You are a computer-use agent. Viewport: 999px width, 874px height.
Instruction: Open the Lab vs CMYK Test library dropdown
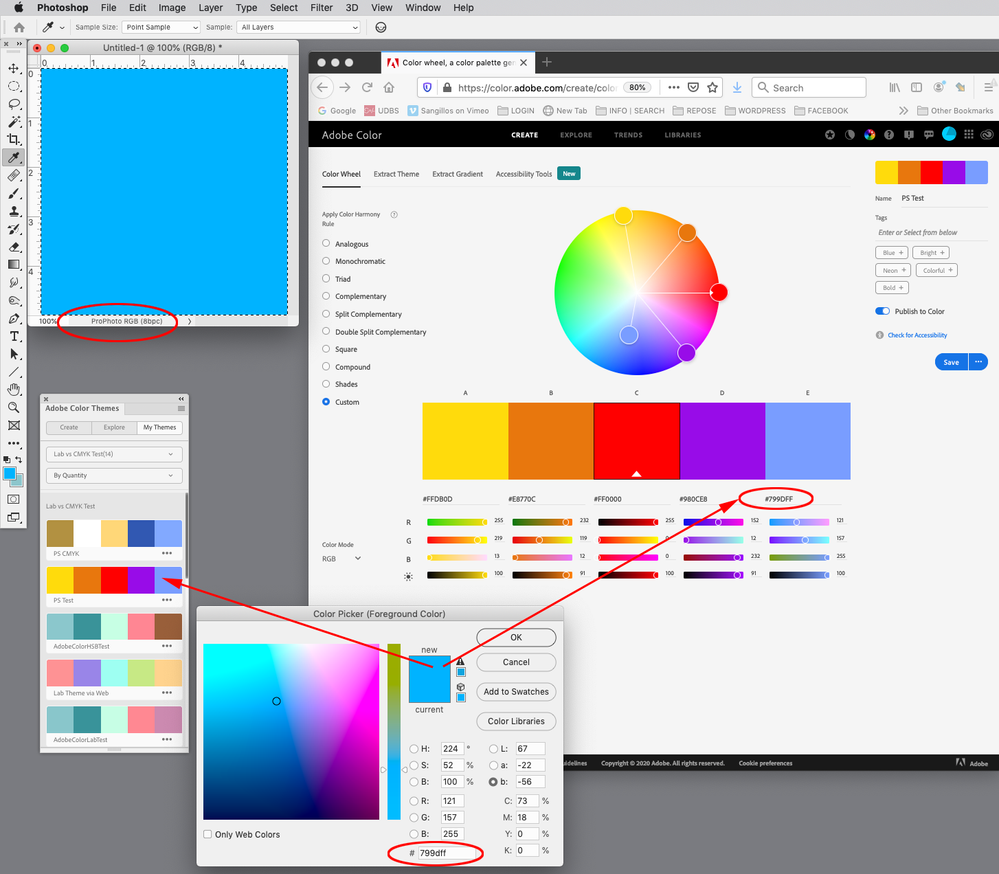click(x=114, y=454)
